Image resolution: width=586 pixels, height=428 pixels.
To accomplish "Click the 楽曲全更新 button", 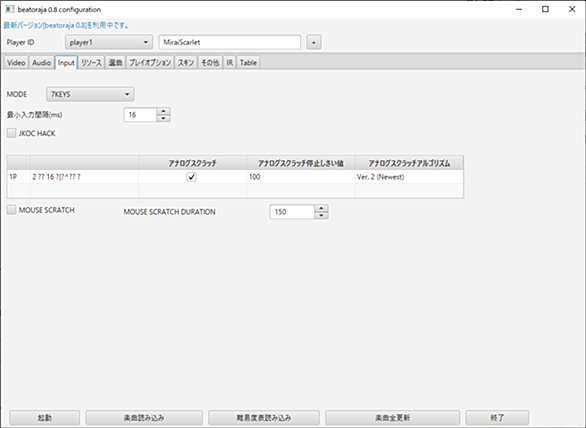I will pyautogui.click(x=392, y=418).
